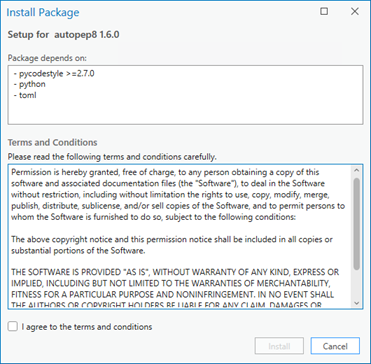Click the 'THE SOFTWARE IS PROVIDED' warranty text
This screenshot has width=371, height=364.
(x=175, y=289)
